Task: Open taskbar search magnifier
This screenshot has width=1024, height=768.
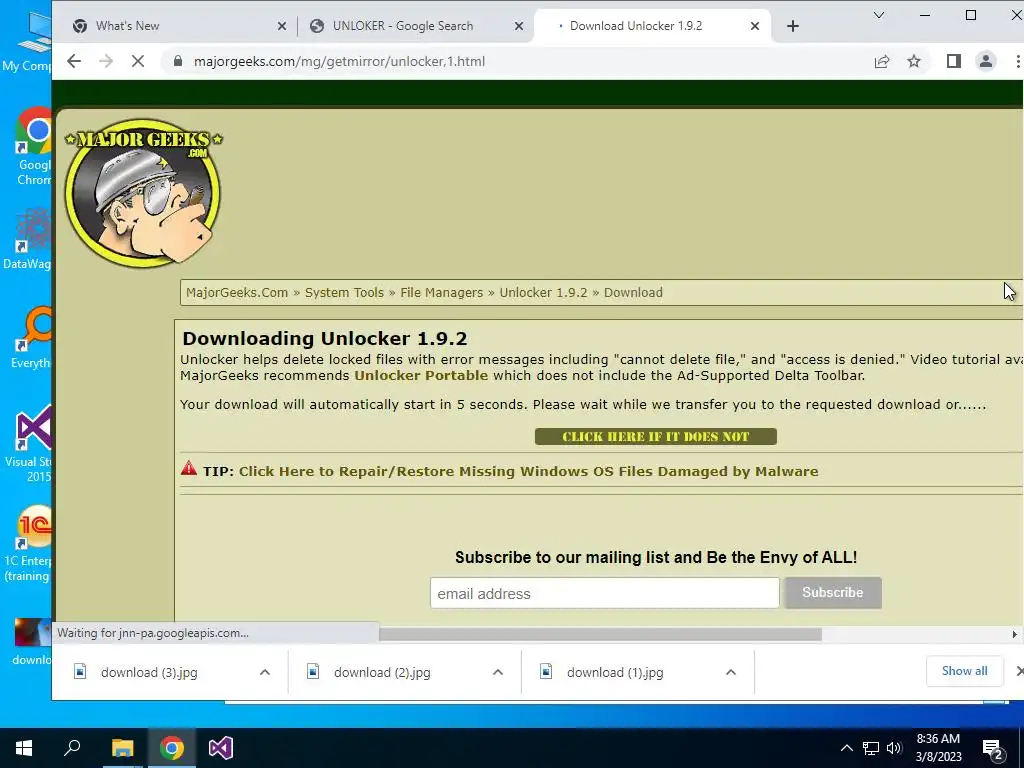Action: 72,748
